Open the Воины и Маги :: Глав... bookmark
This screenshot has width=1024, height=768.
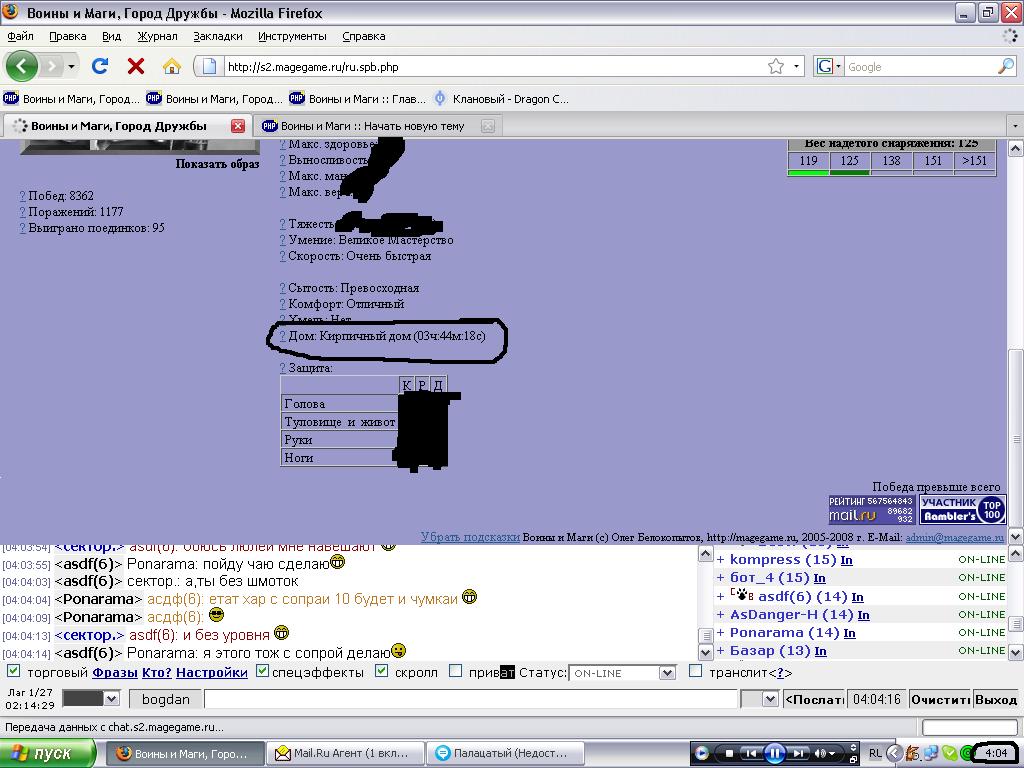click(357, 99)
